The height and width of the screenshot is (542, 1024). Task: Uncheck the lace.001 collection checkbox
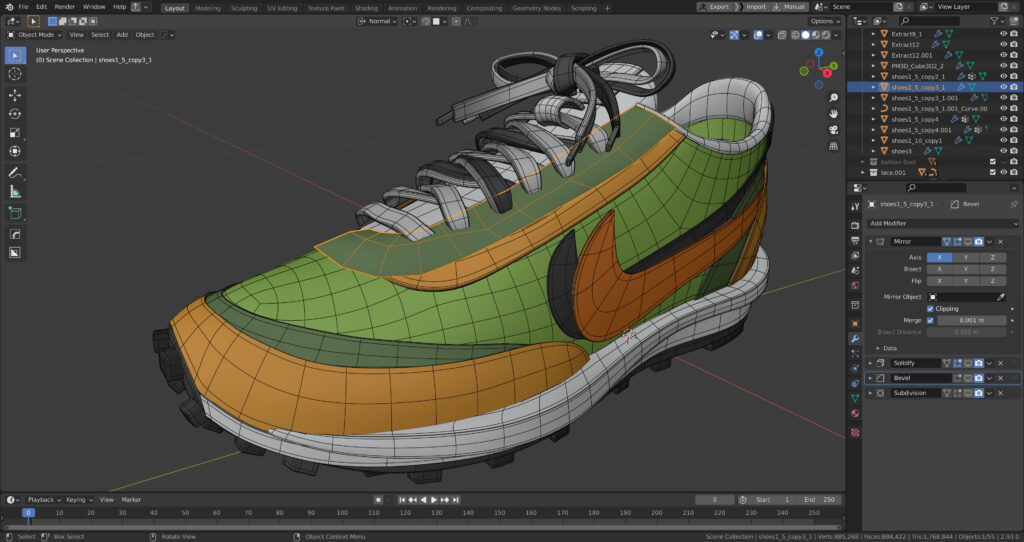click(x=993, y=172)
